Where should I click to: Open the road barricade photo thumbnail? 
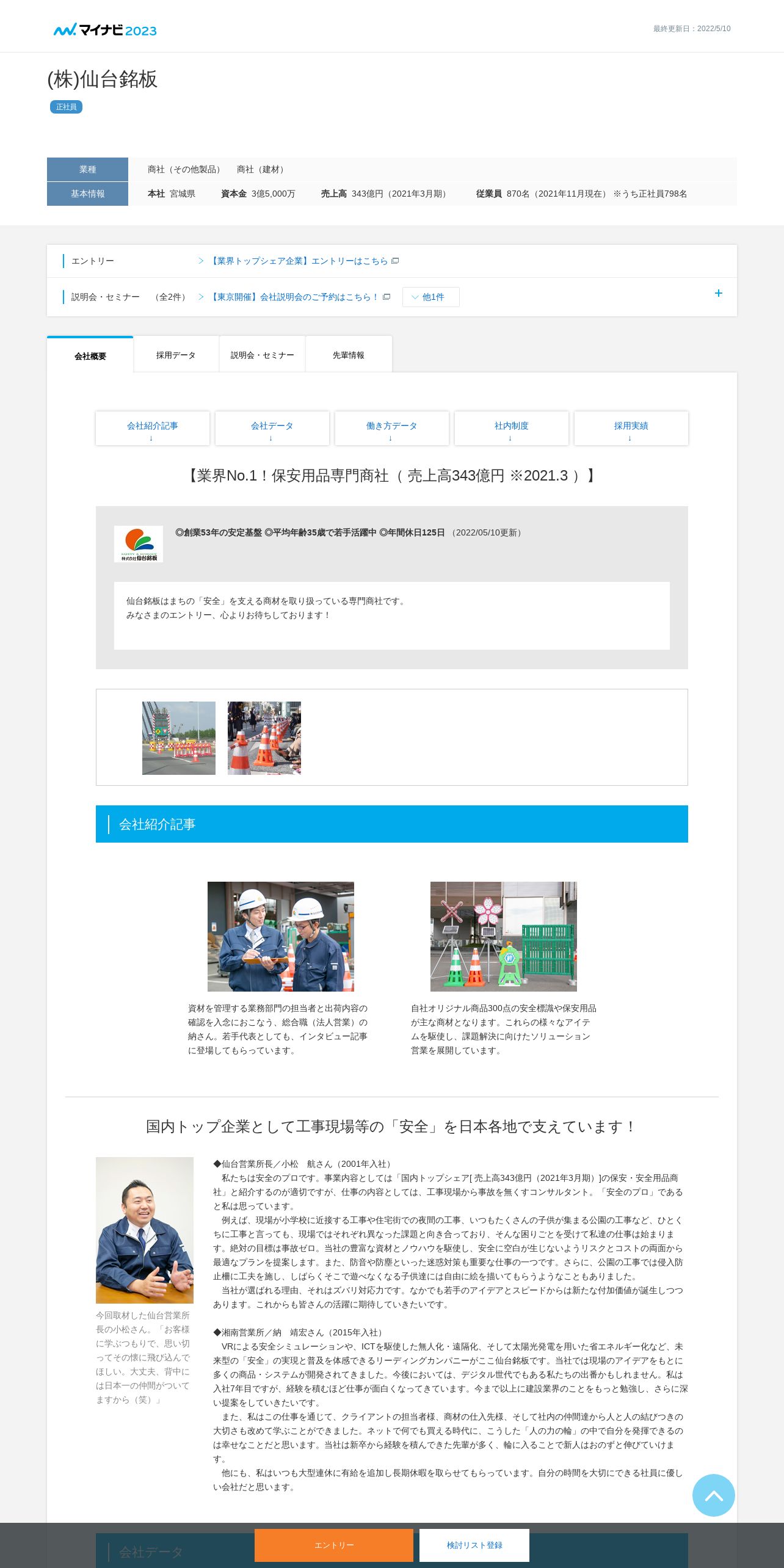tap(179, 738)
